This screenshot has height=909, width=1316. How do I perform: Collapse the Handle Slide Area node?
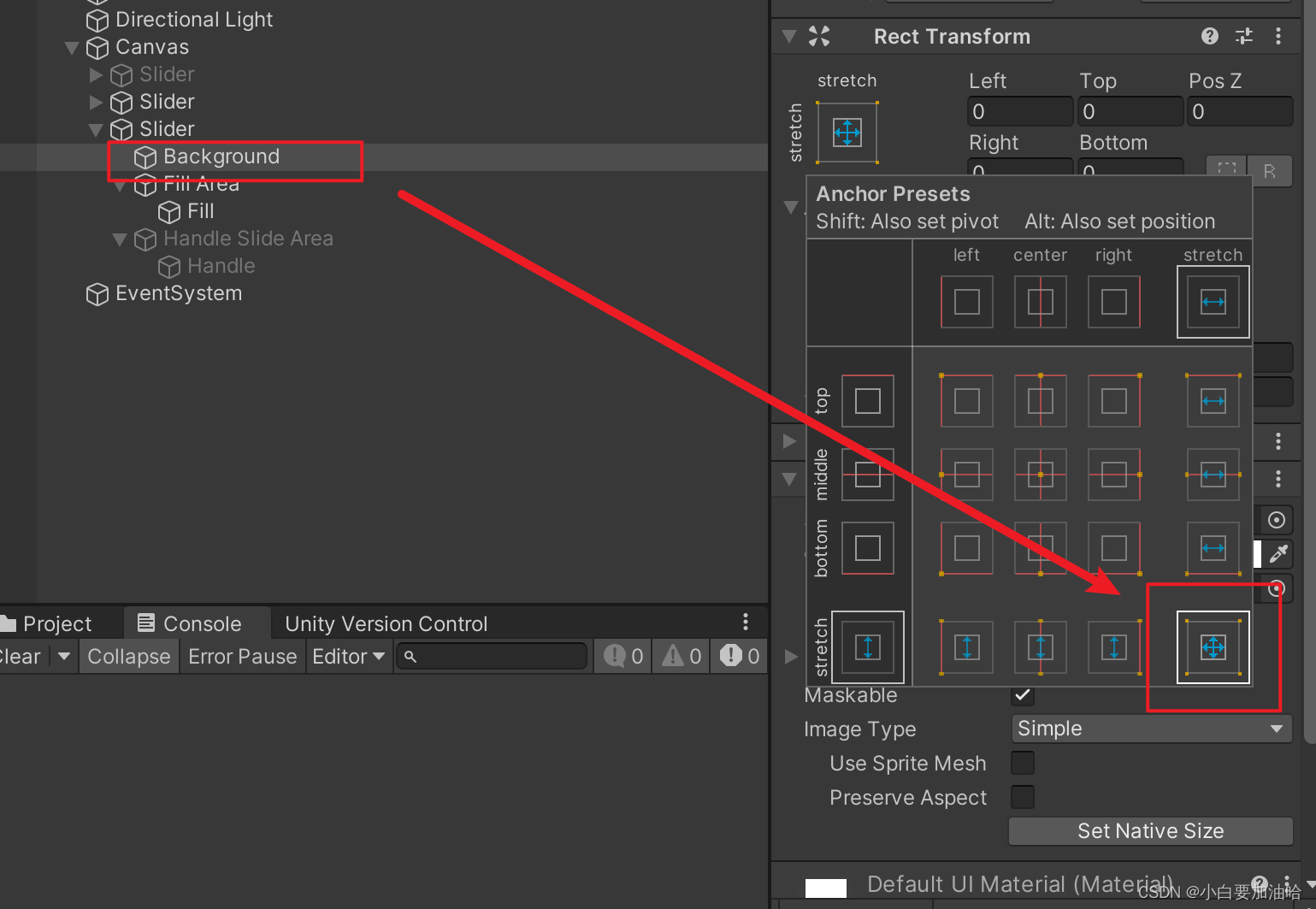point(120,239)
